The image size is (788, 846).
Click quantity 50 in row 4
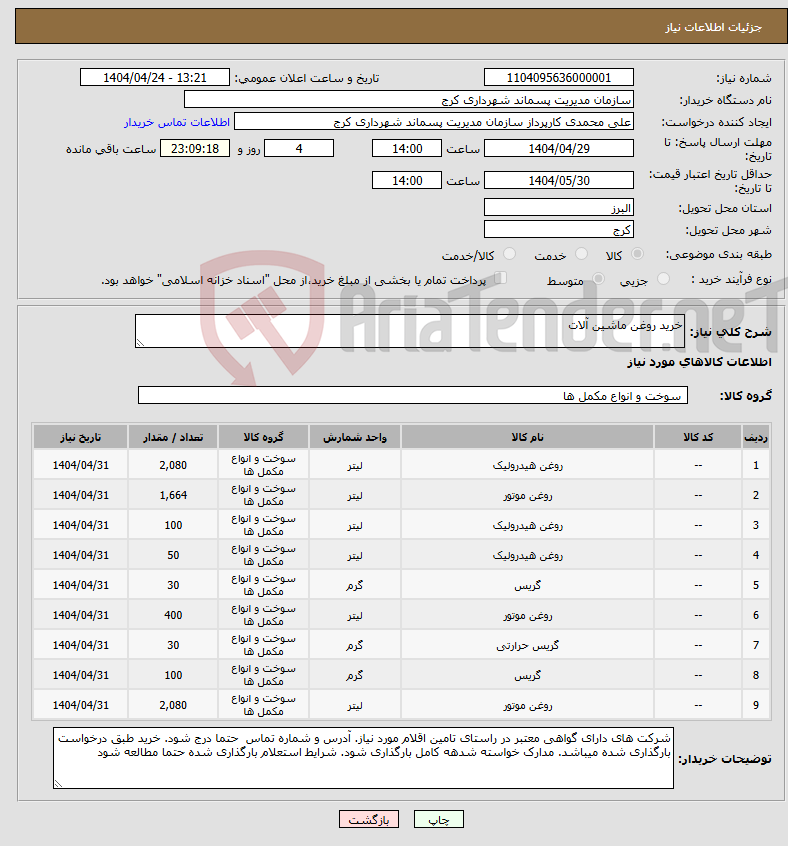pyautogui.click(x=173, y=555)
